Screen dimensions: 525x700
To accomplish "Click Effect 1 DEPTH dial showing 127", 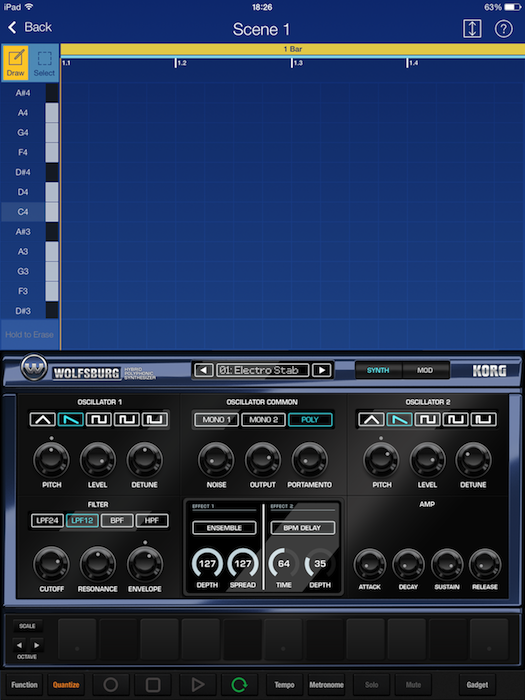I will [x=207, y=564].
